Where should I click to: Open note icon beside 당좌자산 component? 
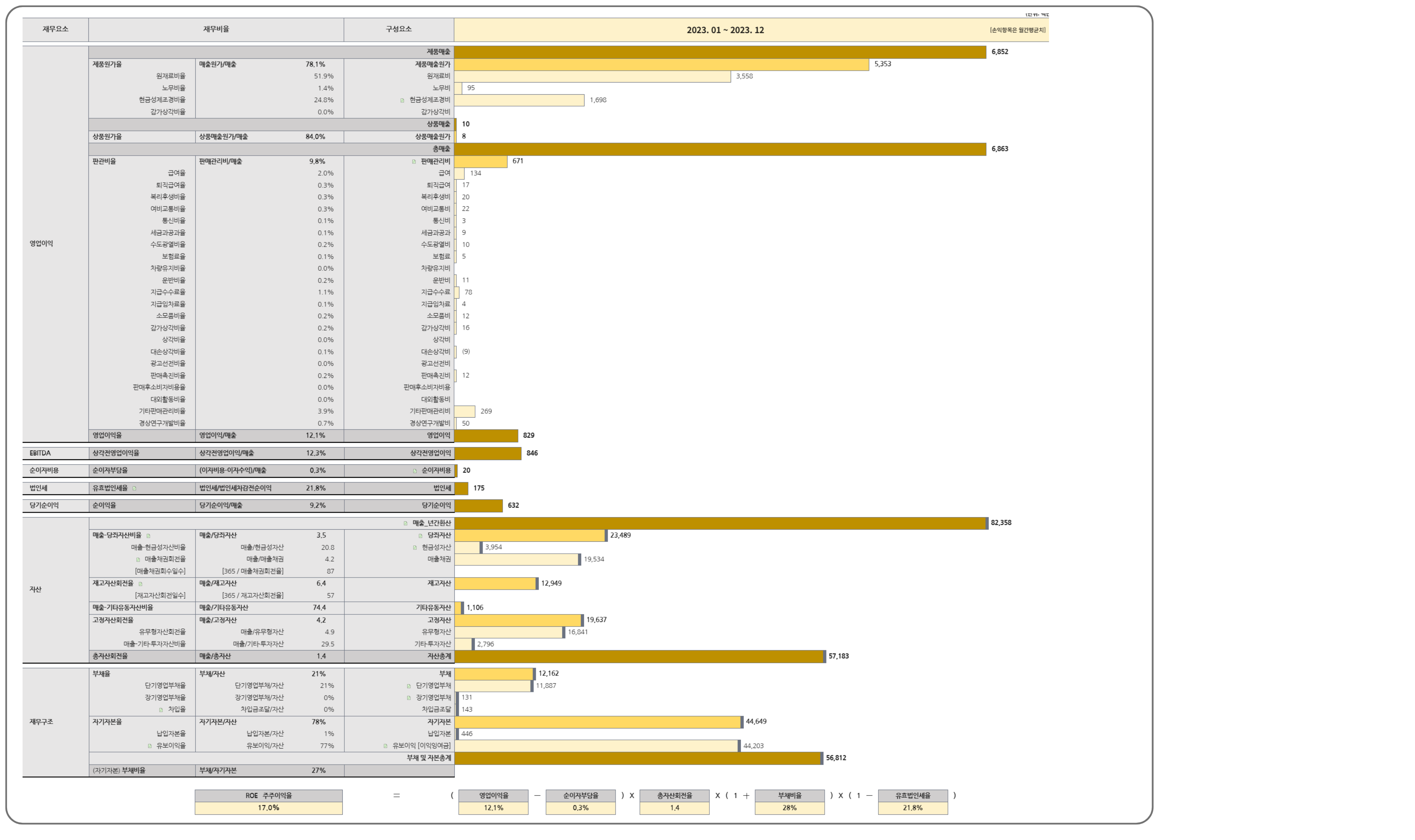click(x=420, y=536)
